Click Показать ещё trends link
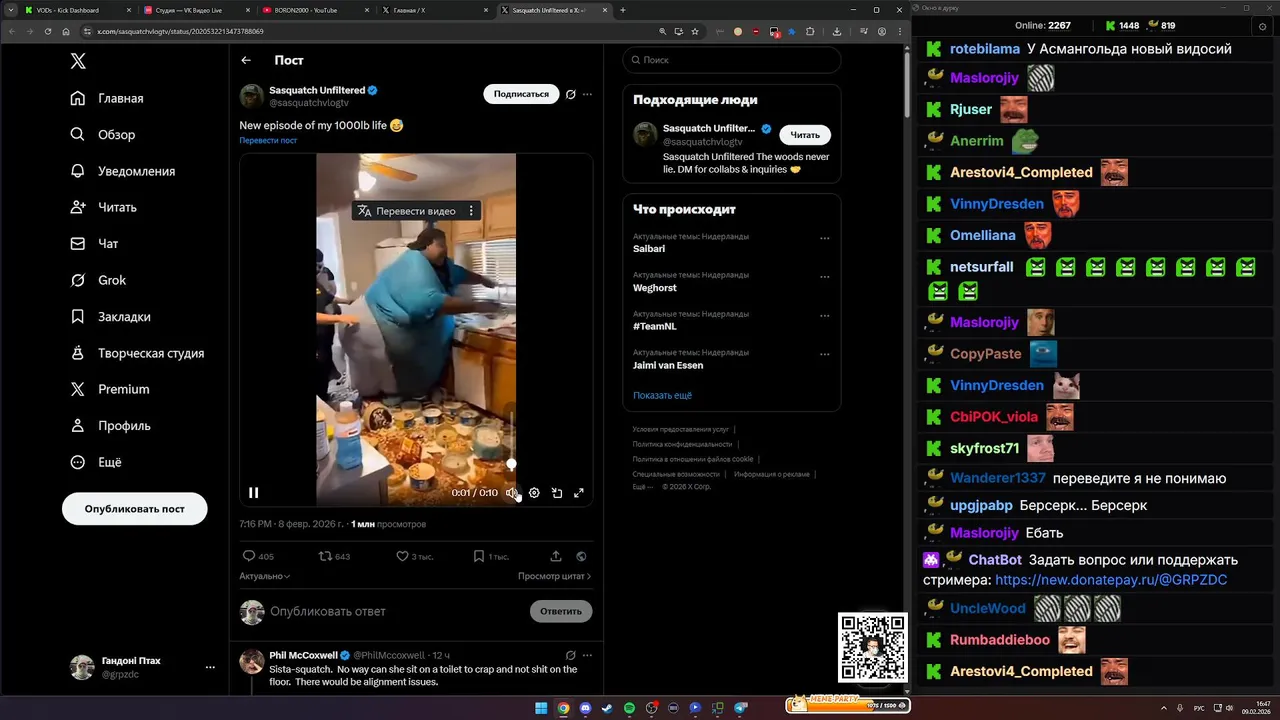The image size is (1280, 720). coord(662,396)
